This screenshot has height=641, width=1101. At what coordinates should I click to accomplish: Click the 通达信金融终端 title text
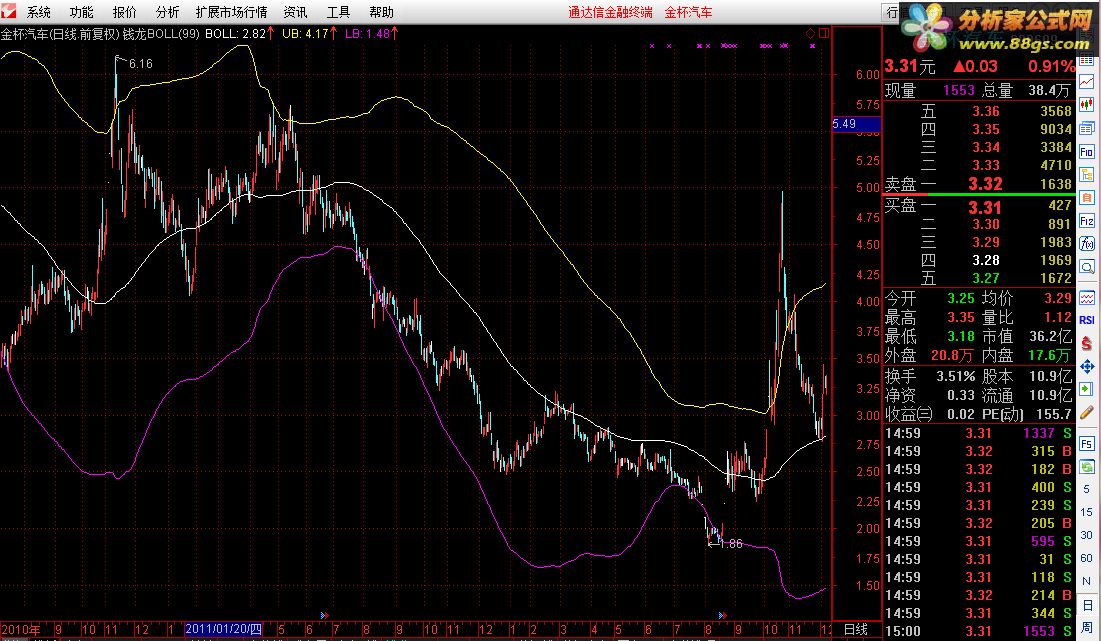pyautogui.click(x=610, y=12)
